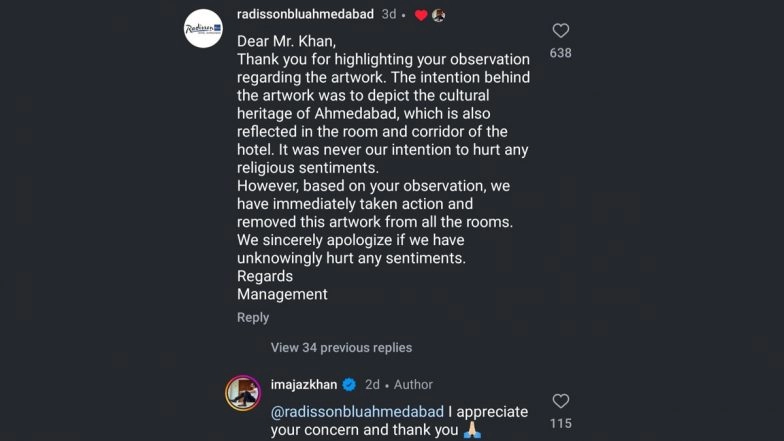Like imajazkhan's reply with the heart
784x441 pixels.
click(561, 401)
